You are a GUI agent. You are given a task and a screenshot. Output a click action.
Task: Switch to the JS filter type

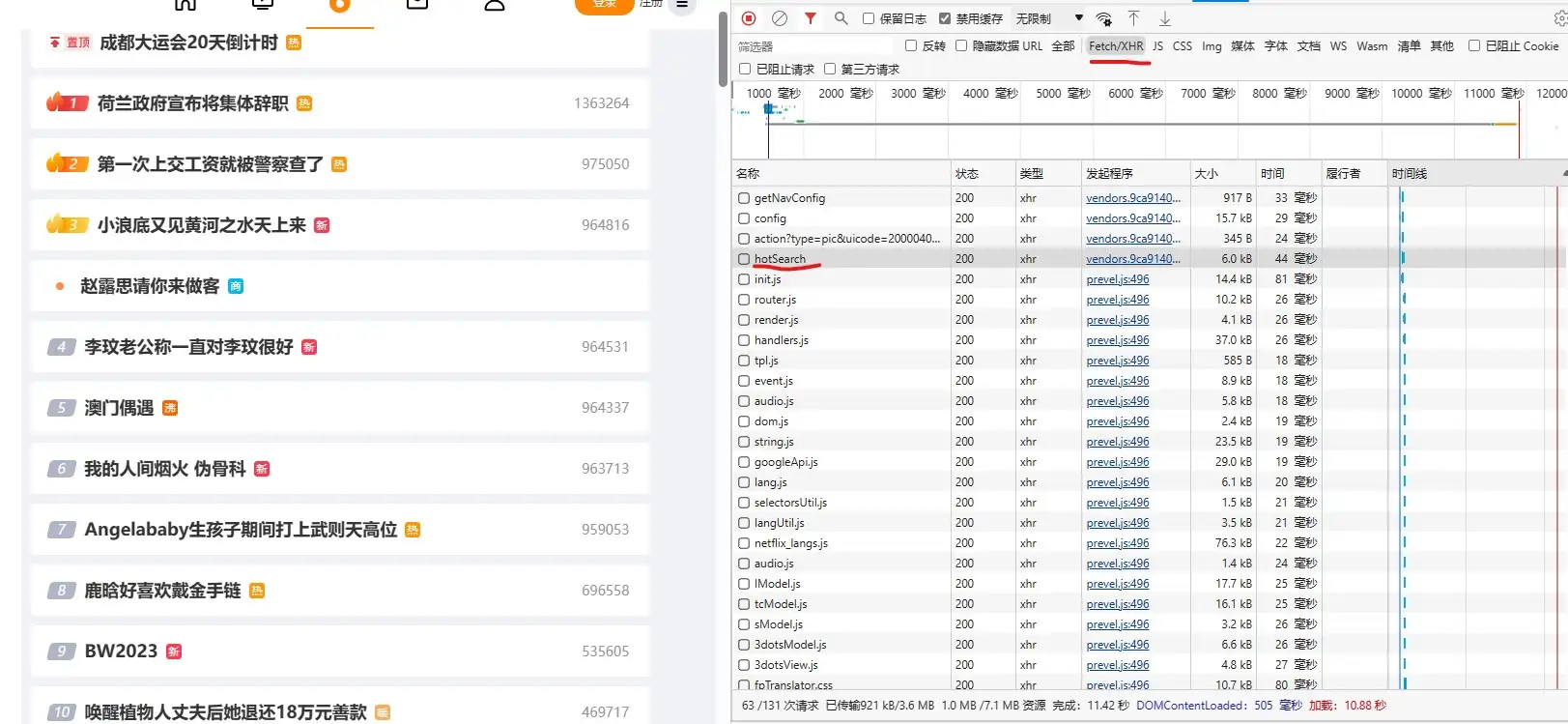(1157, 45)
